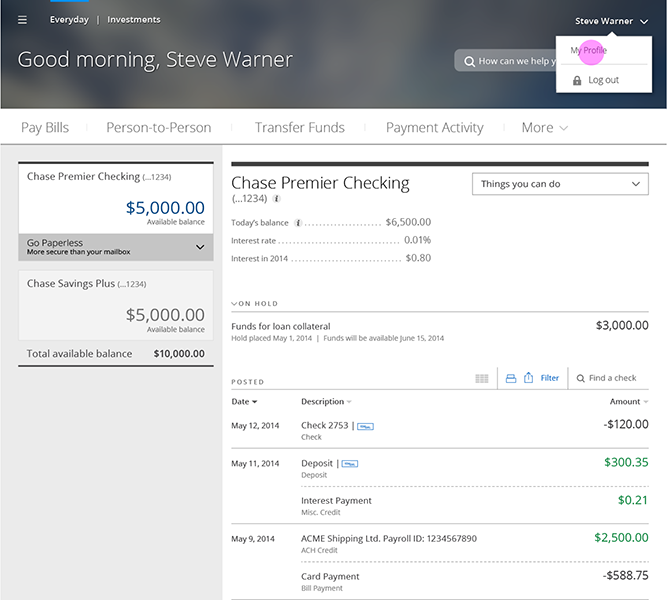Select My Profile from user menu

pos(589,50)
